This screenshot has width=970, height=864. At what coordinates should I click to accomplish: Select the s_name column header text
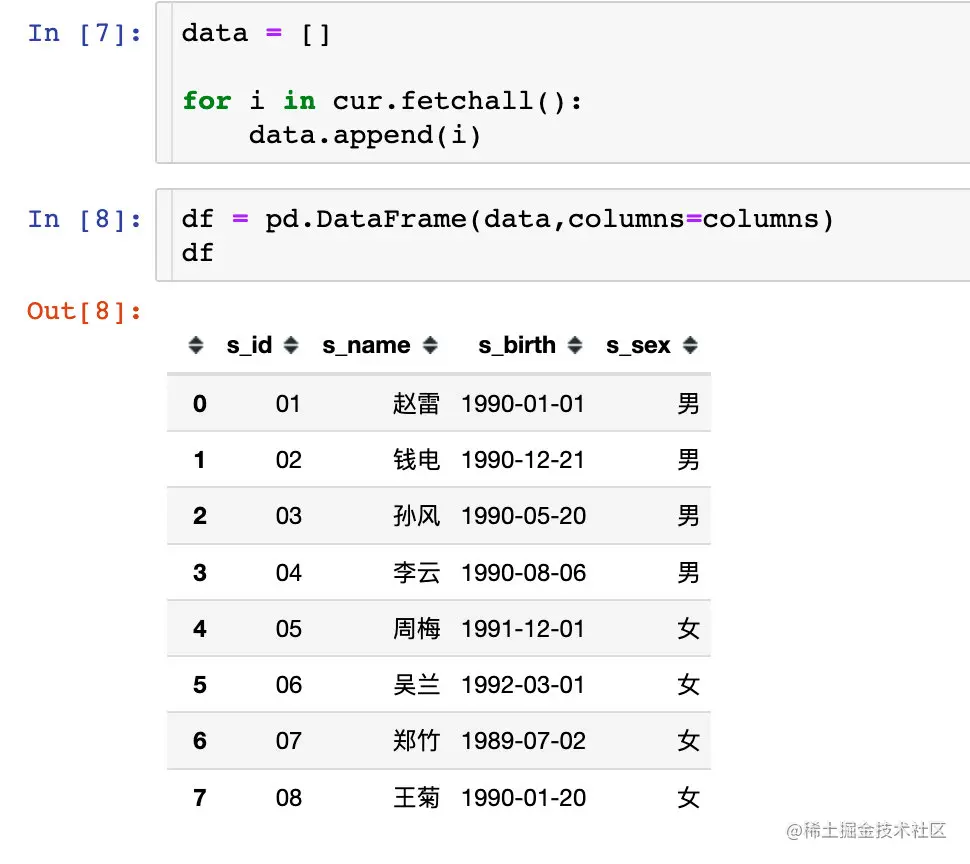(366, 345)
